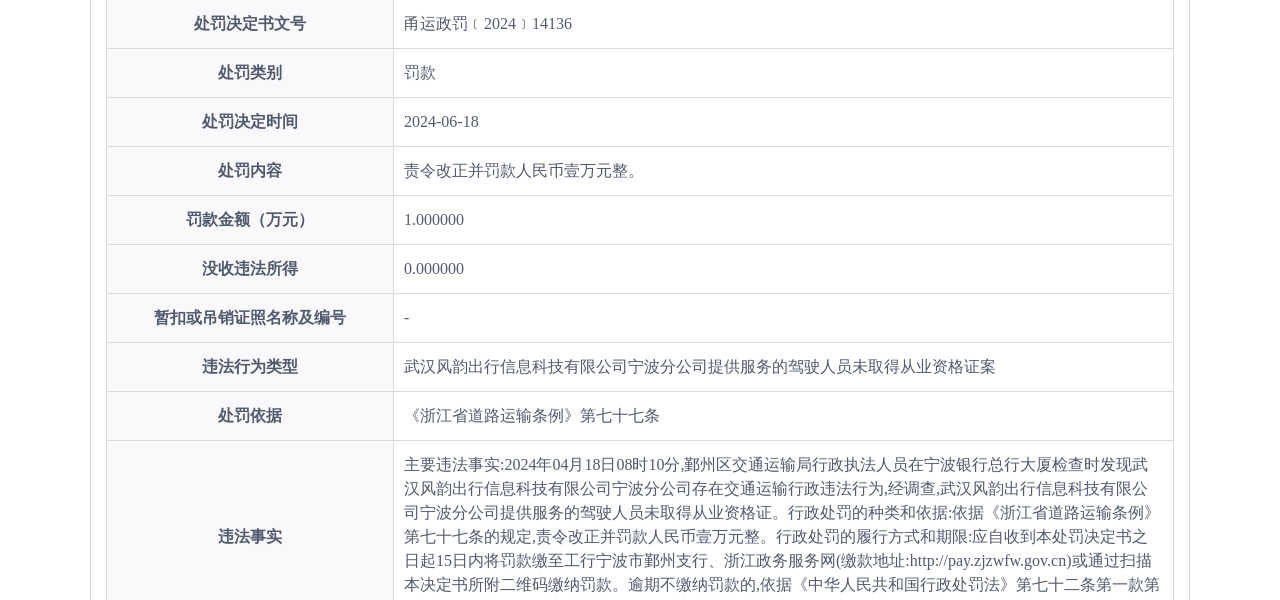The height and width of the screenshot is (600, 1280).
Task: Click the payment URL http://pay.zjzwfw.gov.cn
Action: pos(988,561)
